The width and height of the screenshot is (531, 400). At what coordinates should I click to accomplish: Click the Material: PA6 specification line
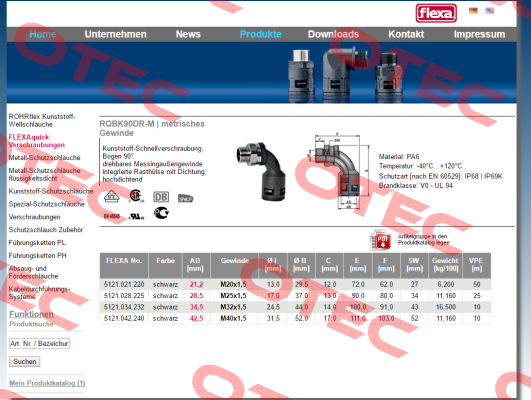(x=399, y=156)
